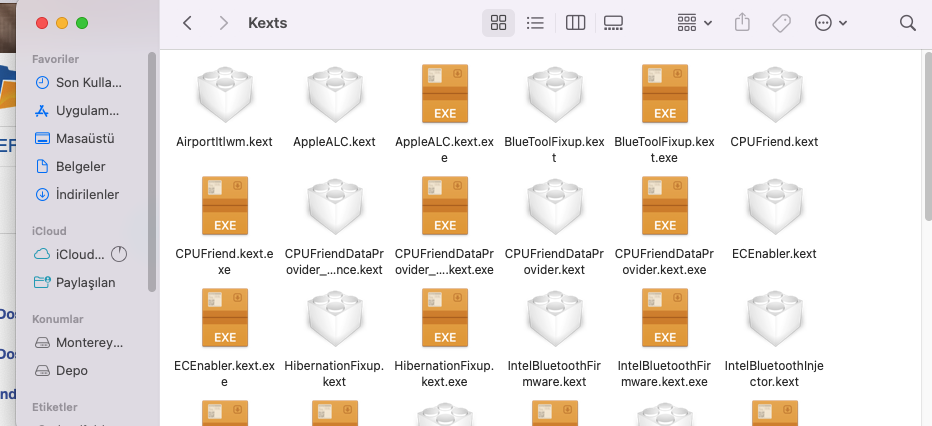Open Son Kullanılanlar in sidebar
The image size is (932, 426).
click(x=87, y=82)
